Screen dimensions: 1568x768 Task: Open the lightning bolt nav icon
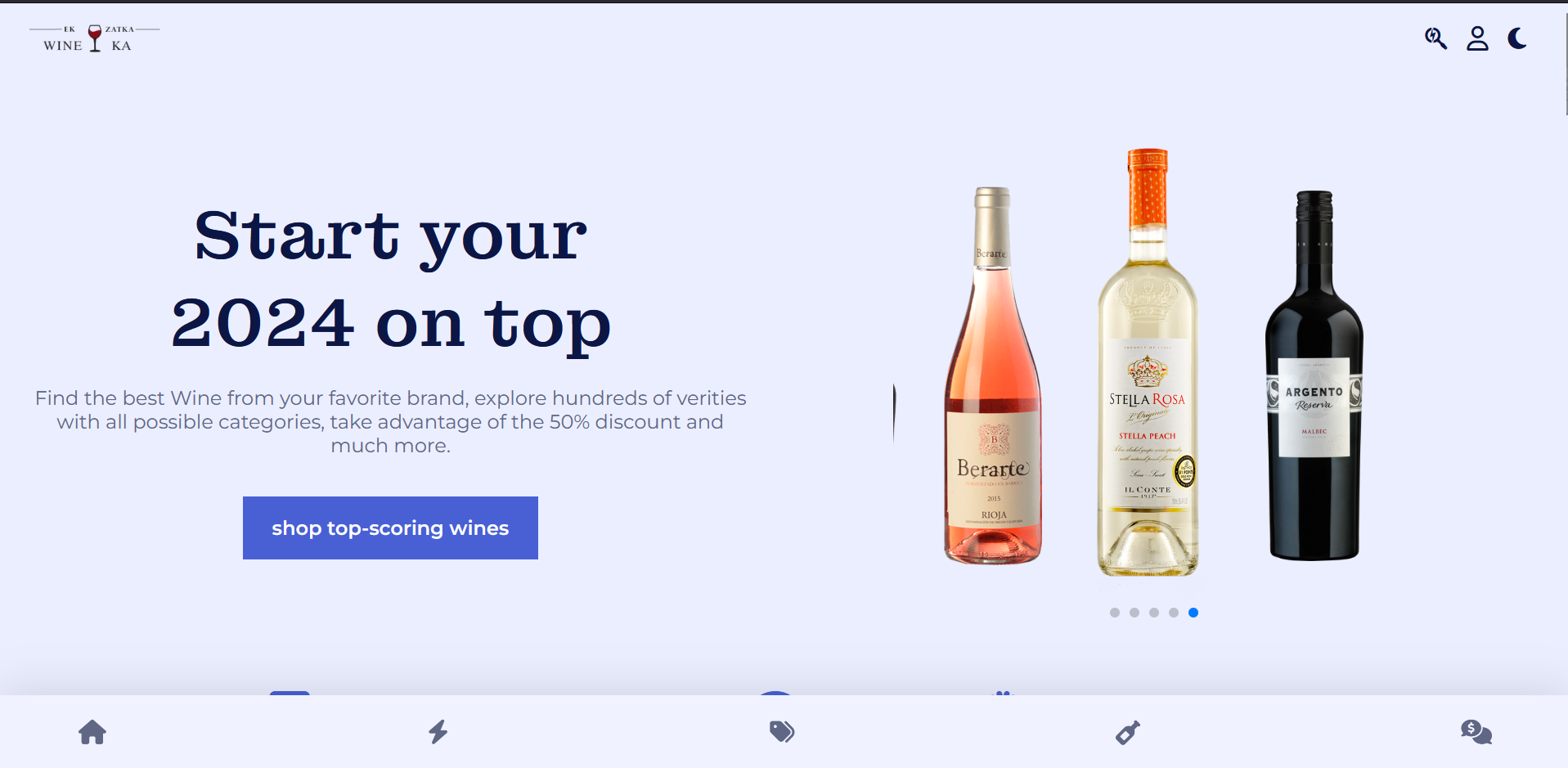438,731
